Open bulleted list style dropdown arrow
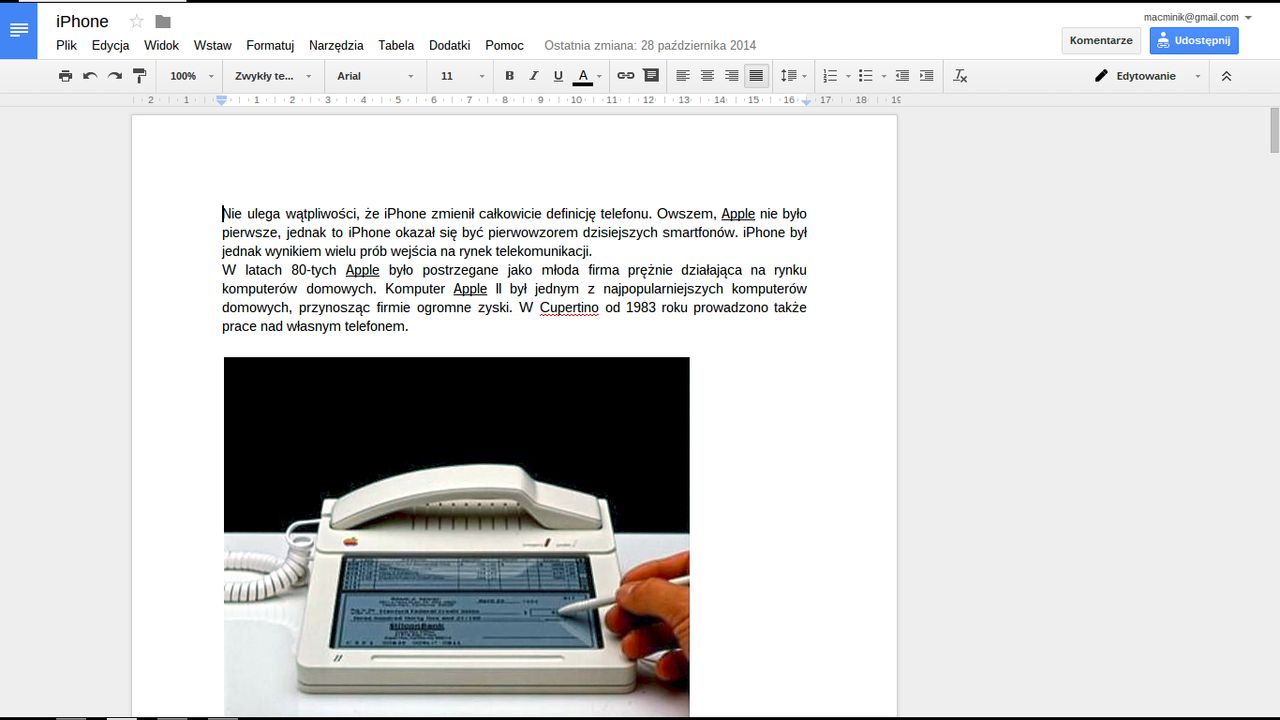 [x=884, y=76]
